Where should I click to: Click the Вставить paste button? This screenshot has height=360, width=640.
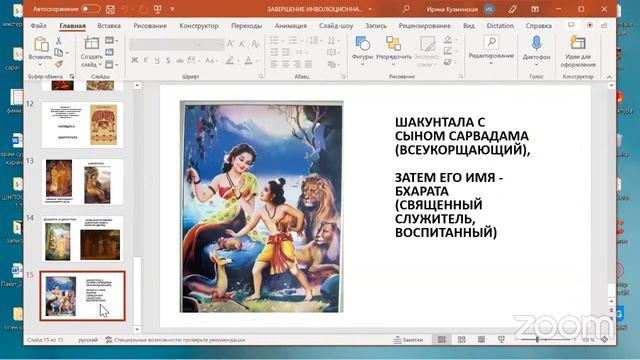[x=40, y=51]
